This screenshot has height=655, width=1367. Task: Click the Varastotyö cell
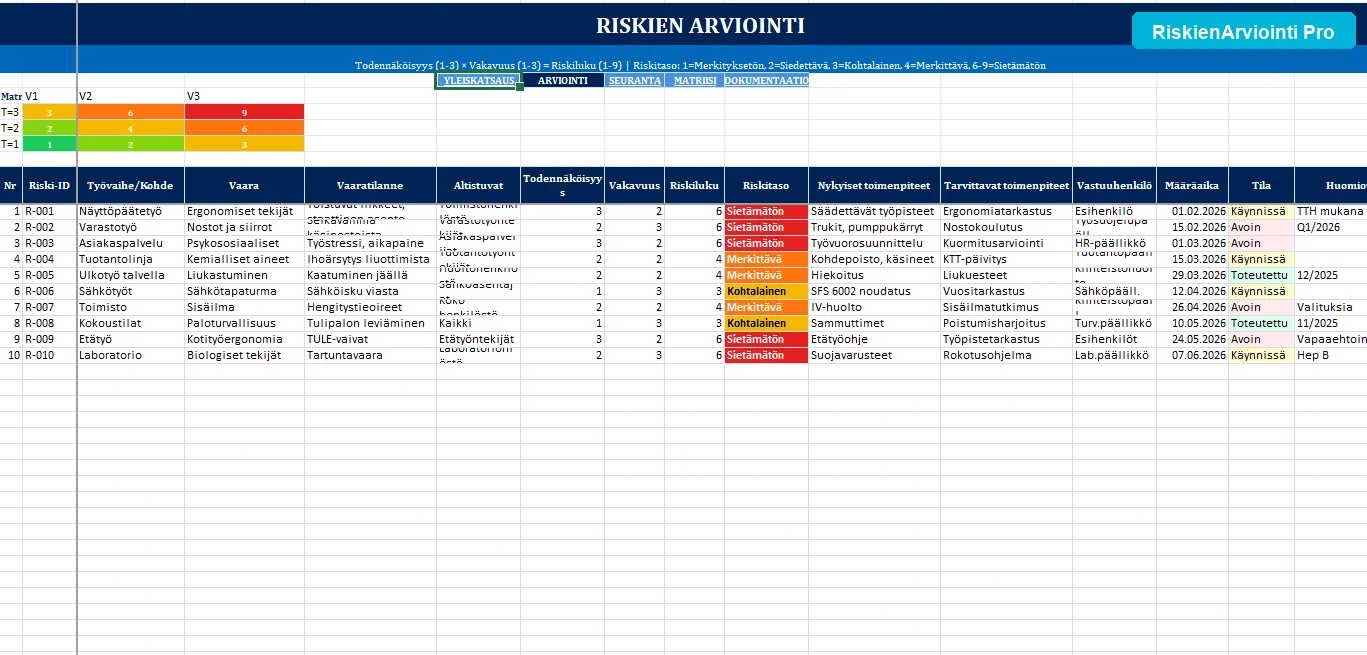[x=130, y=227]
